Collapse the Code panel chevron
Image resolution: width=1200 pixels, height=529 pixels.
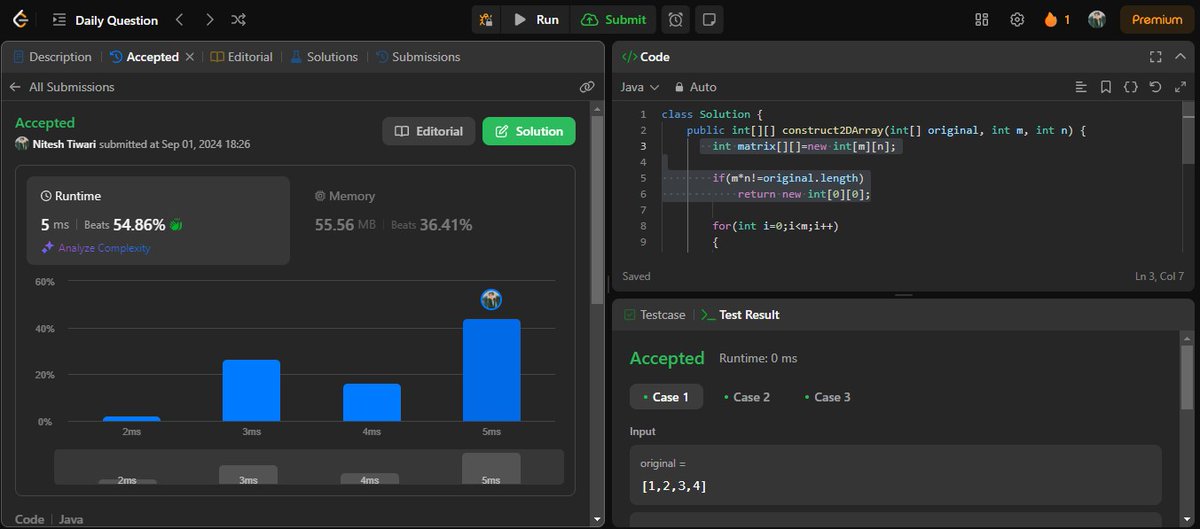click(x=1181, y=57)
